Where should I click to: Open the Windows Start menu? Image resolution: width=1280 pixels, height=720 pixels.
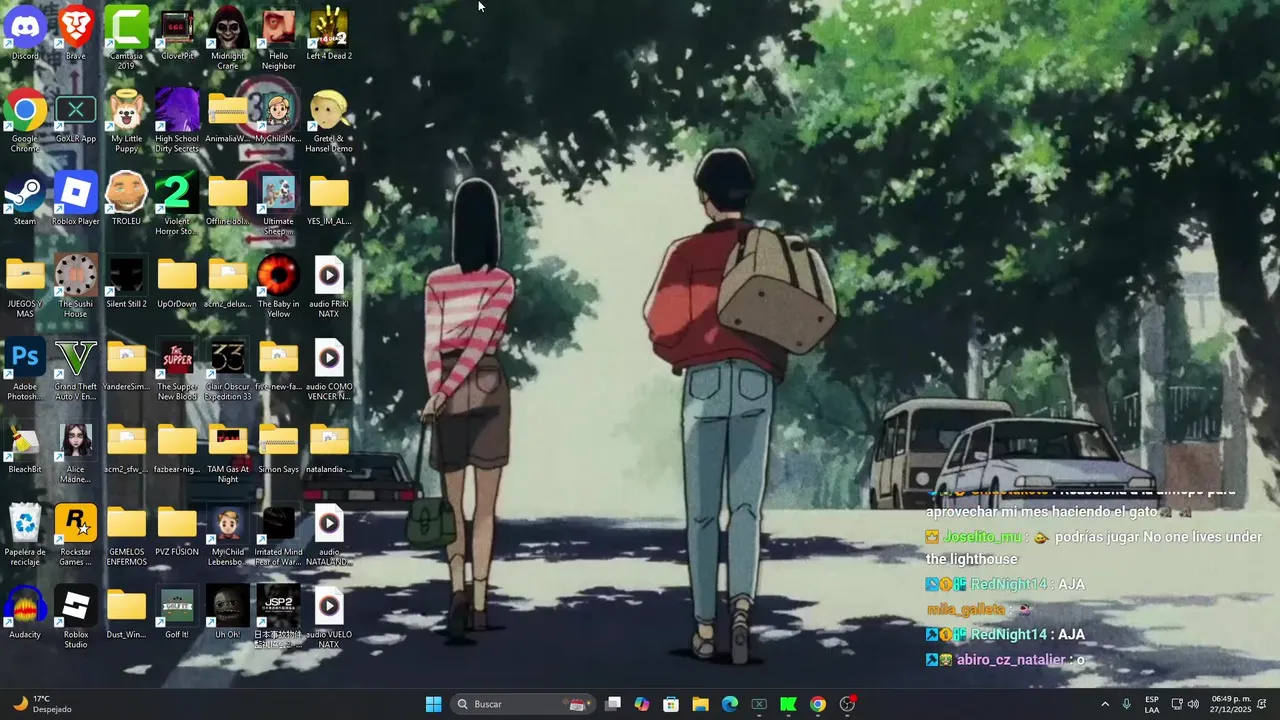pyautogui.click(x=433, y=704)
